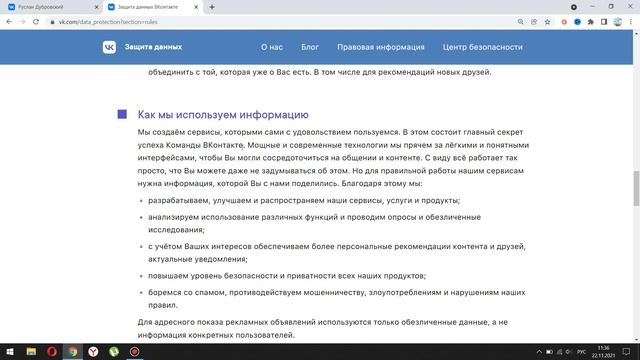Image resolution: width=640 pixels, height=360 pixels.
Task: Open the 'Защита данных' home link
Action: tap(153, 47)
